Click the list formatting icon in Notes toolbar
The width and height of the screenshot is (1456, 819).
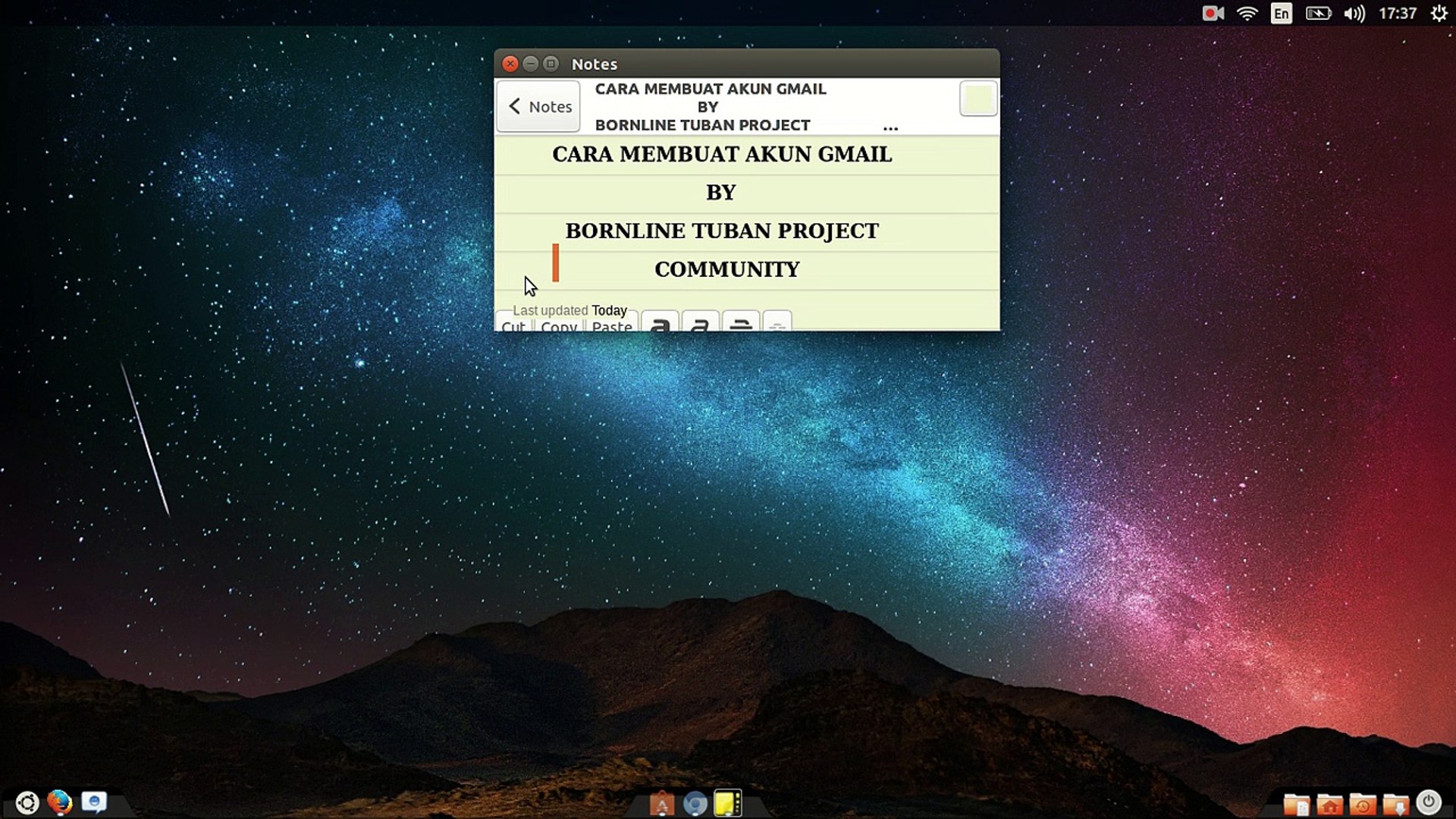[x=778, y=325]
